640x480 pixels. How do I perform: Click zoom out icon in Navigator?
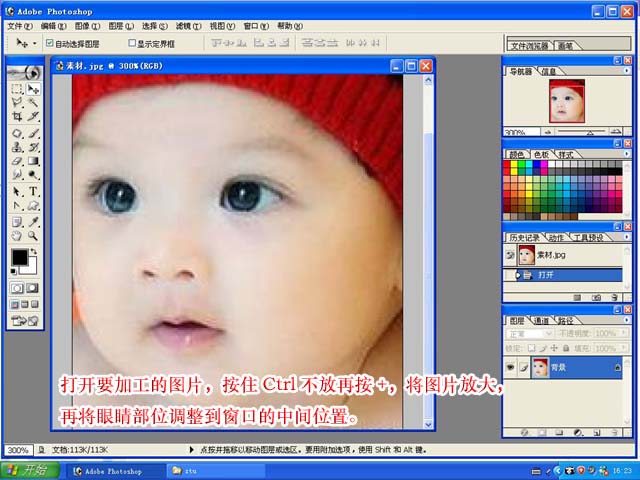click(548, 132)
